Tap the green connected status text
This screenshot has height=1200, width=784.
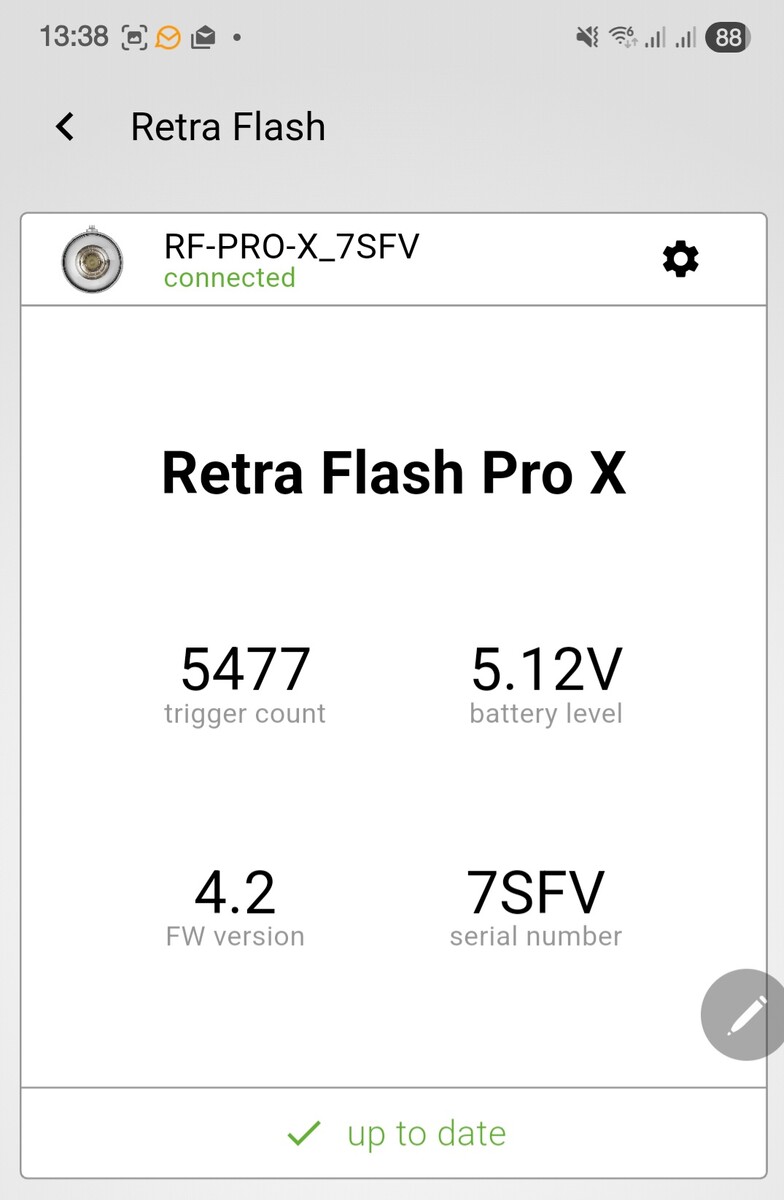[230, 278]
